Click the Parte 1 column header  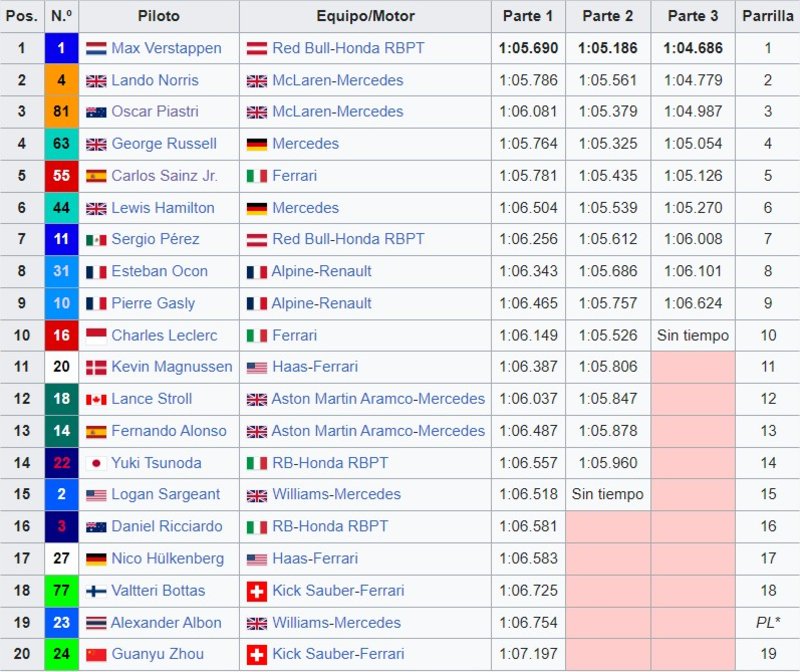click(x=528, y=16)
